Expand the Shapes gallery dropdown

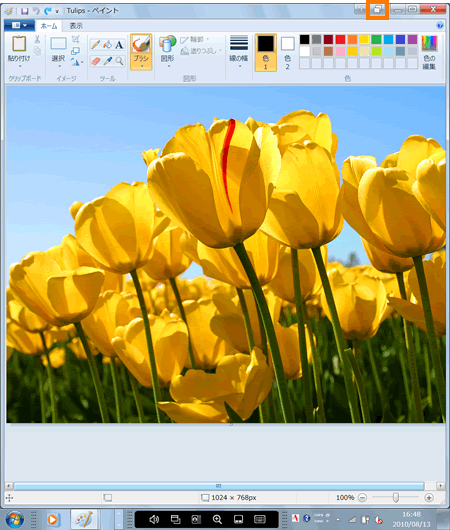(x=167, y=52)
